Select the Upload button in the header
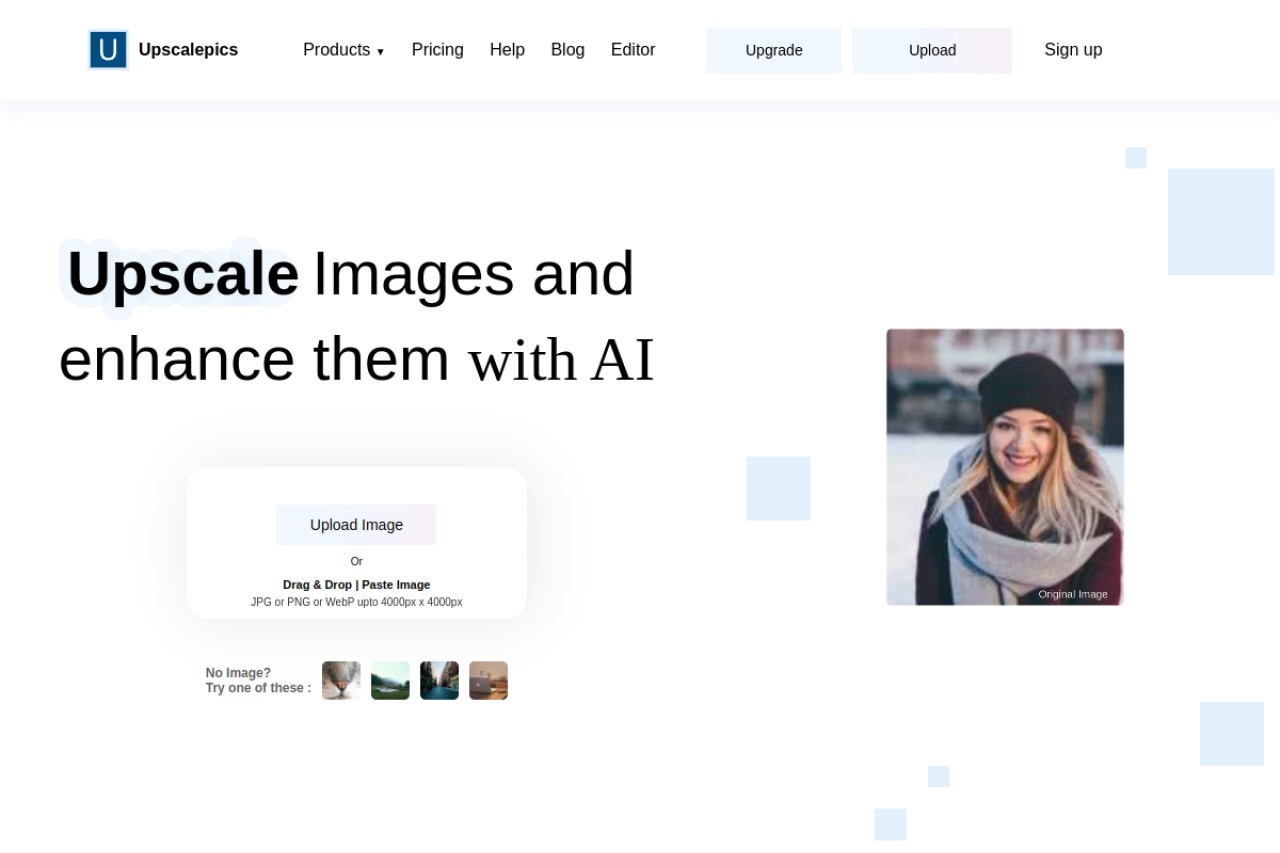 point(932,50)
